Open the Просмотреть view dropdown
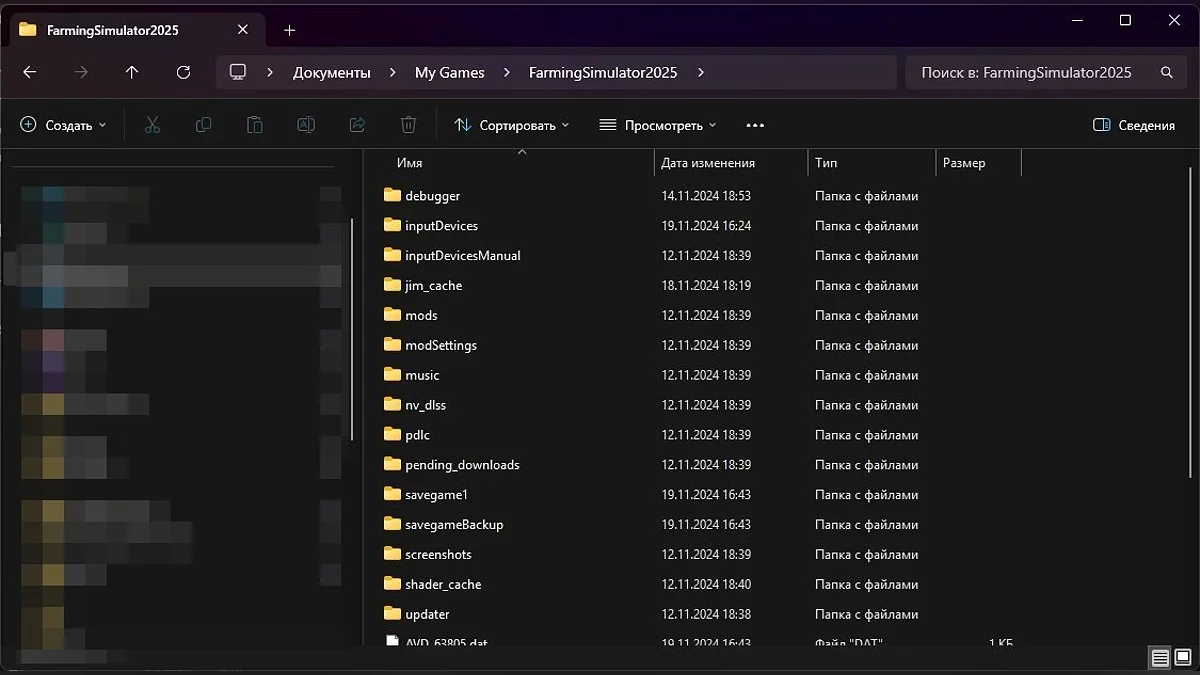 [657, 125]
